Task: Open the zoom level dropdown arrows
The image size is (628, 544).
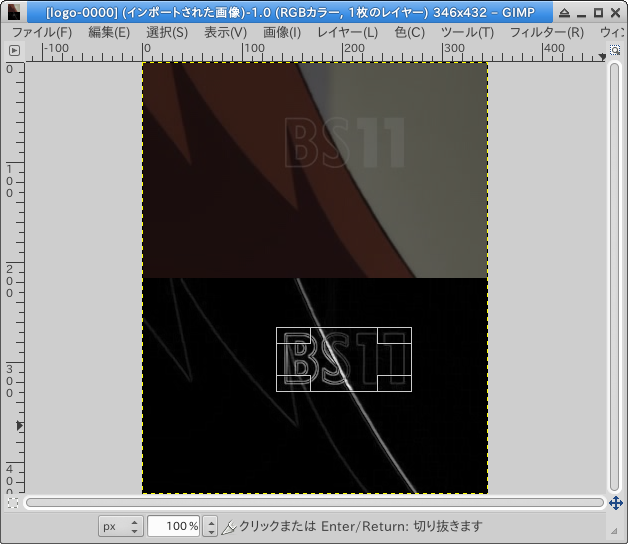Action: [211, 526]
